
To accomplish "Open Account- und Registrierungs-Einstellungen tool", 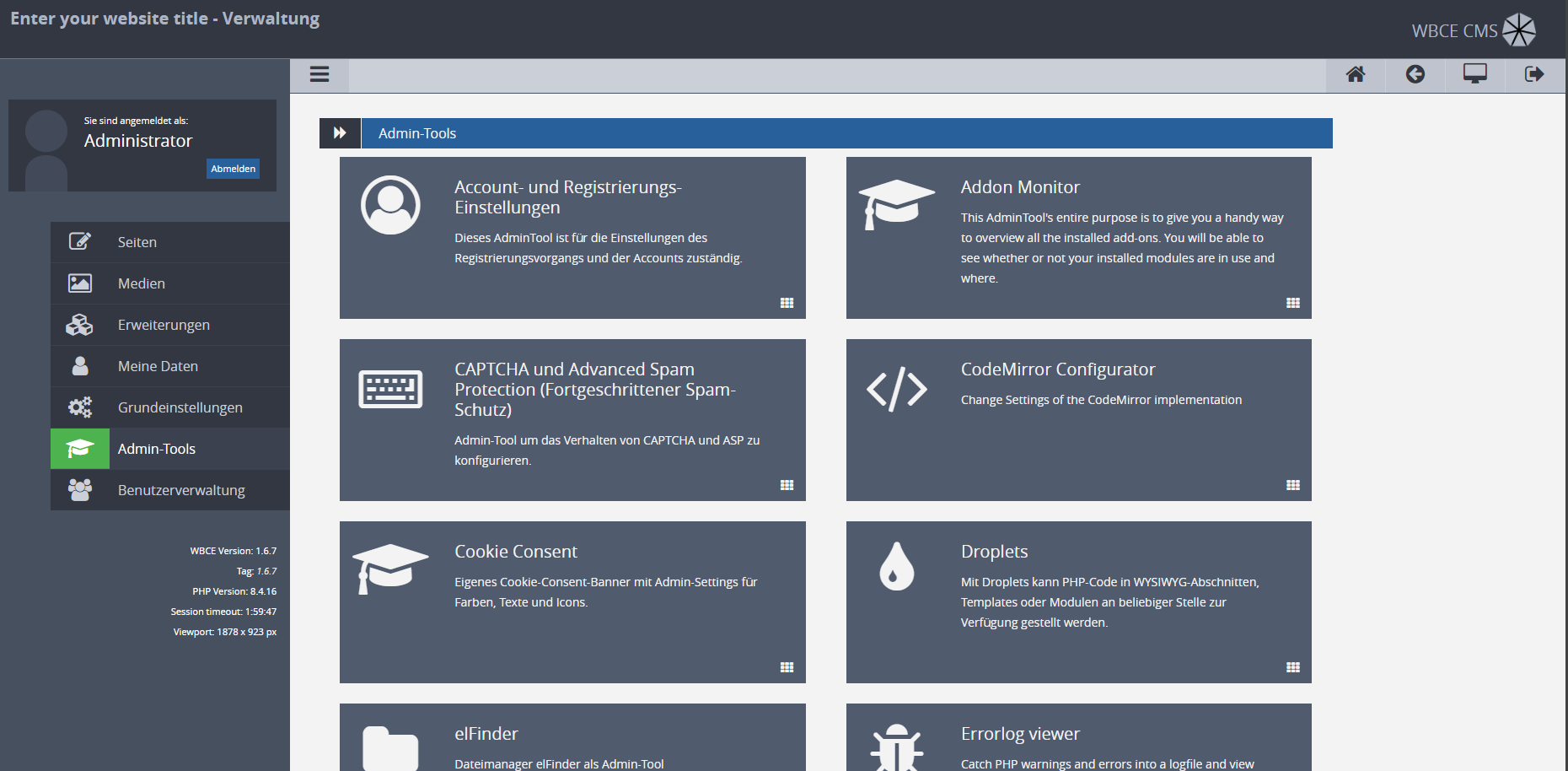I will click(x=568, y=197).
